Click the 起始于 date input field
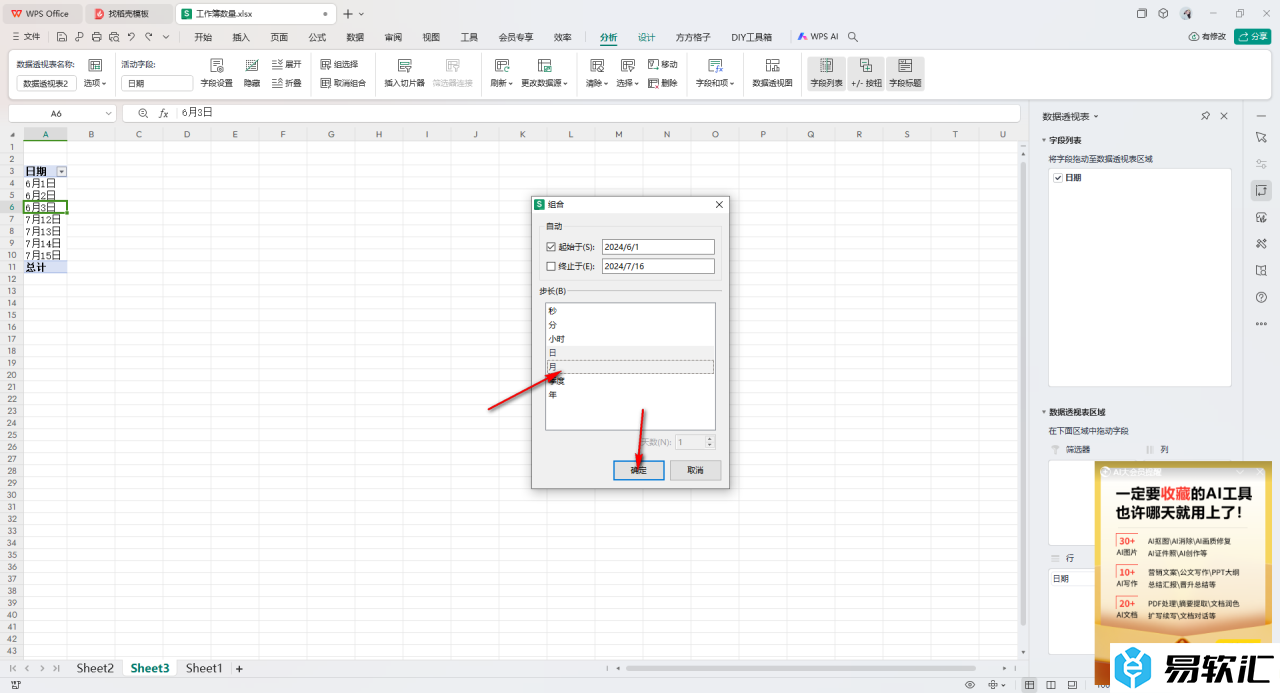The image size is (1280, 693). click(x=658, y=247)
